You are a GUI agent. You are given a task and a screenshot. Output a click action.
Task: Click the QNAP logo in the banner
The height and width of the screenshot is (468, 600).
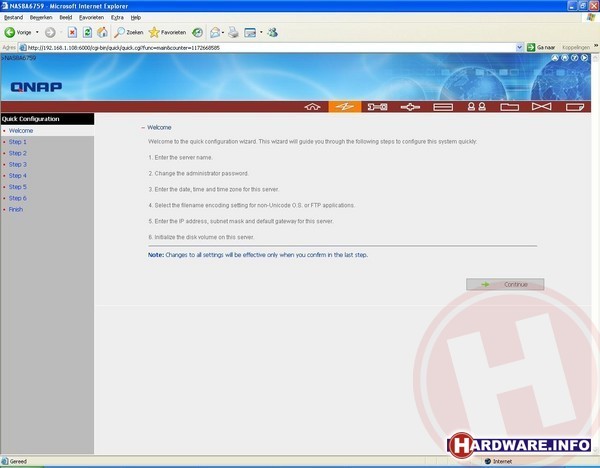pos(36,87)
